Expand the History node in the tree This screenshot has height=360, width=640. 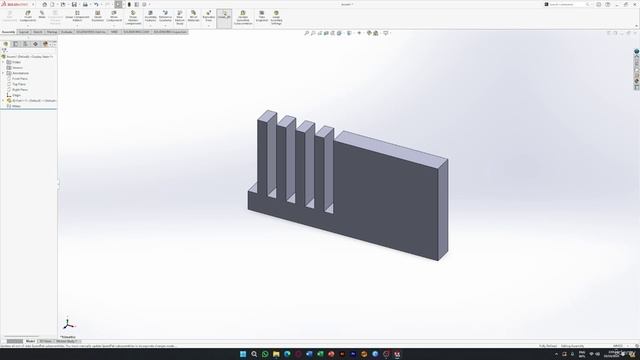[x=3, y=62]
